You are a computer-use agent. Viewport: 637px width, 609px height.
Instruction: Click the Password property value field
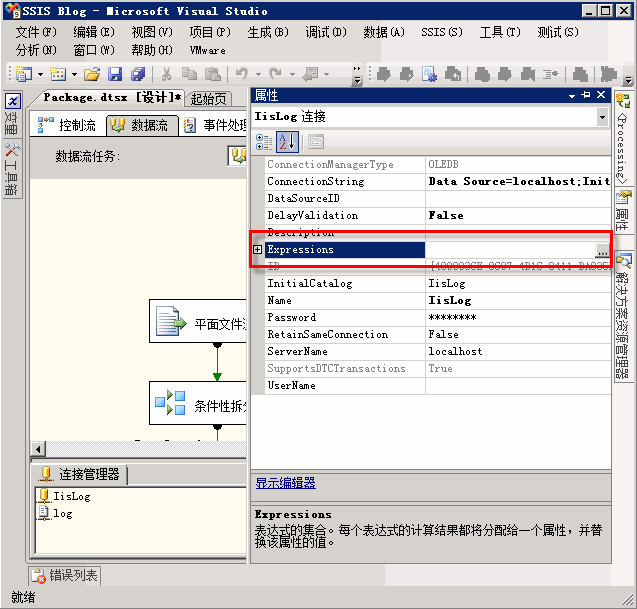click(x=518, y=317)
